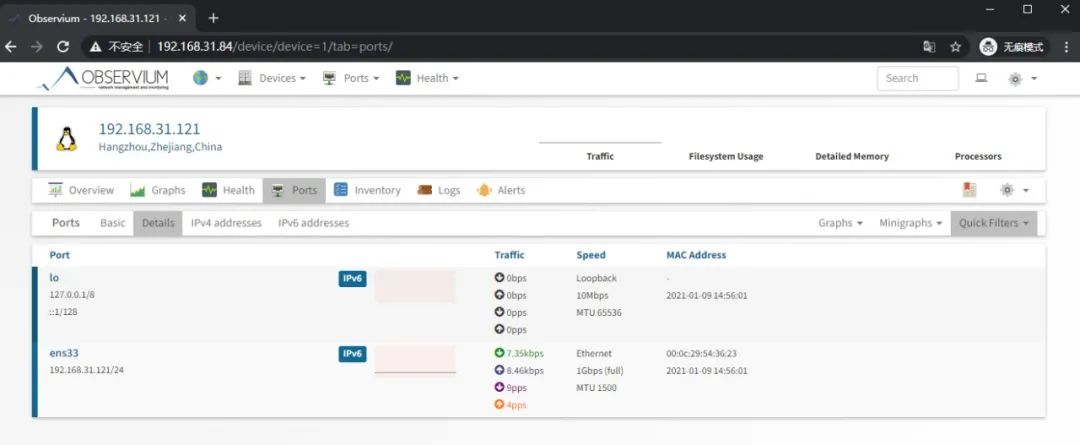
Task: Click the browser reload icon
Action: point(63,47)
